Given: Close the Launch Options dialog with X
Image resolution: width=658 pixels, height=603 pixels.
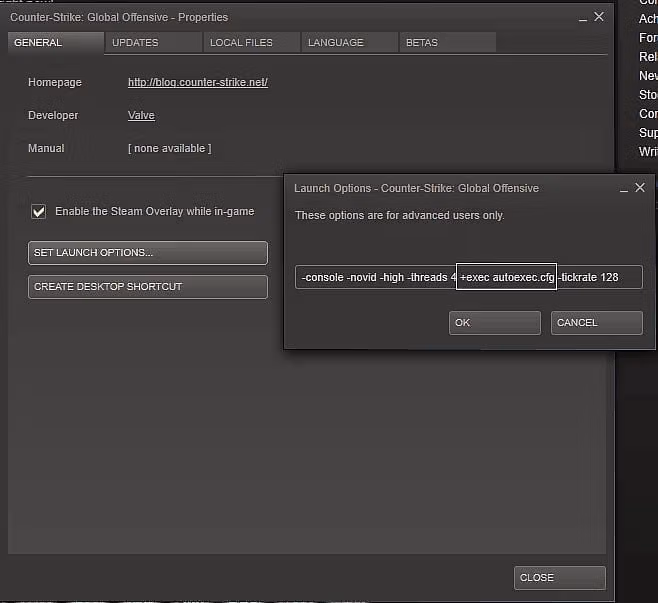Looking at the screenshot, I should (640, 188).
